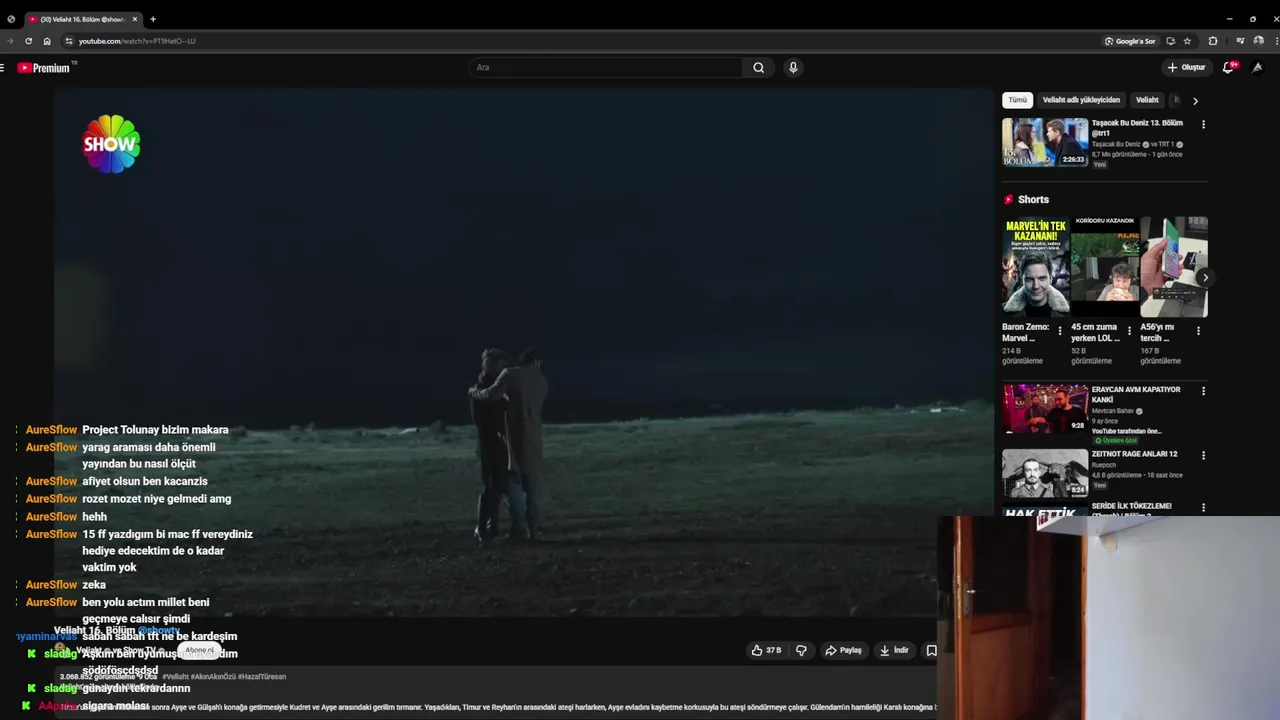Open the media control icon in toolbar

[1240, 41]
